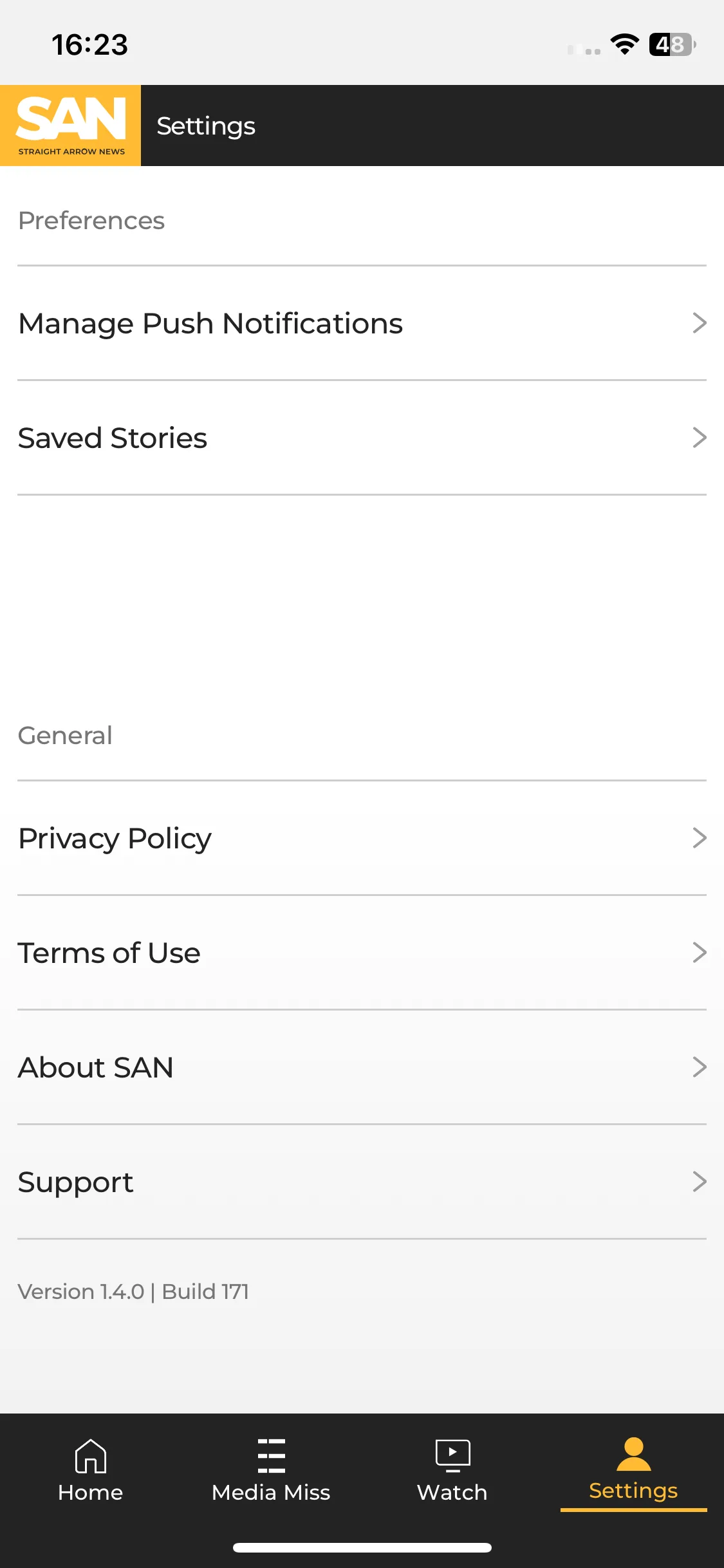
Task: Tap the Wi-Fi status icon
Action: point(625,44)
